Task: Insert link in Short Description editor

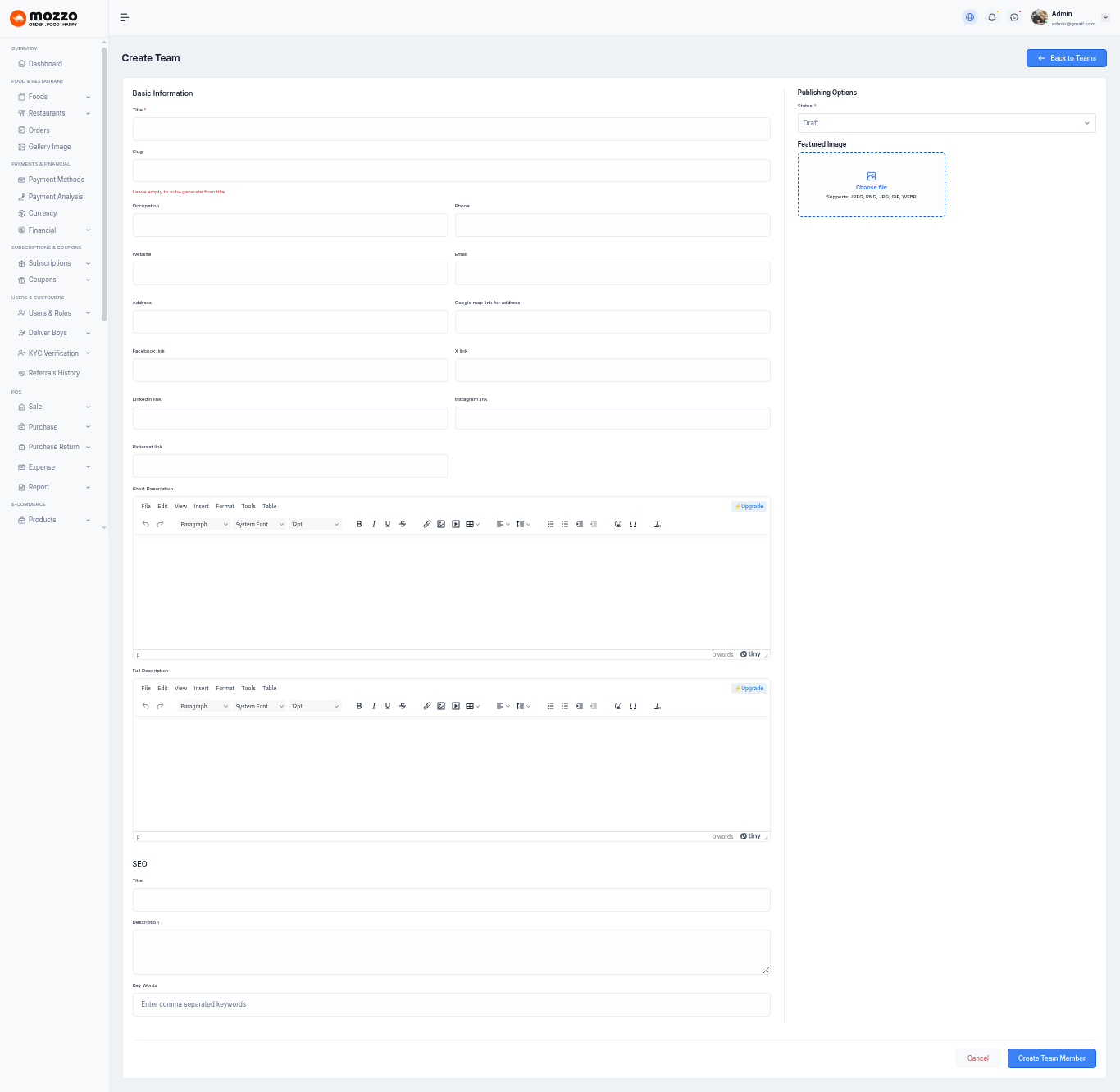Action: click(427, 524)
